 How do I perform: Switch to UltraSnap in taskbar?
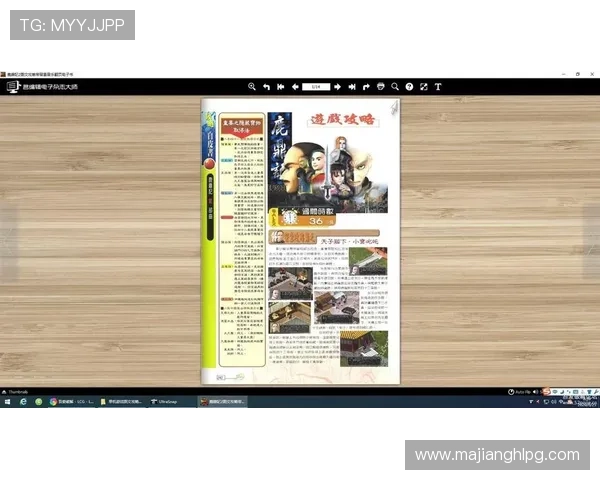pyautogui.click(x=166, y=401)
